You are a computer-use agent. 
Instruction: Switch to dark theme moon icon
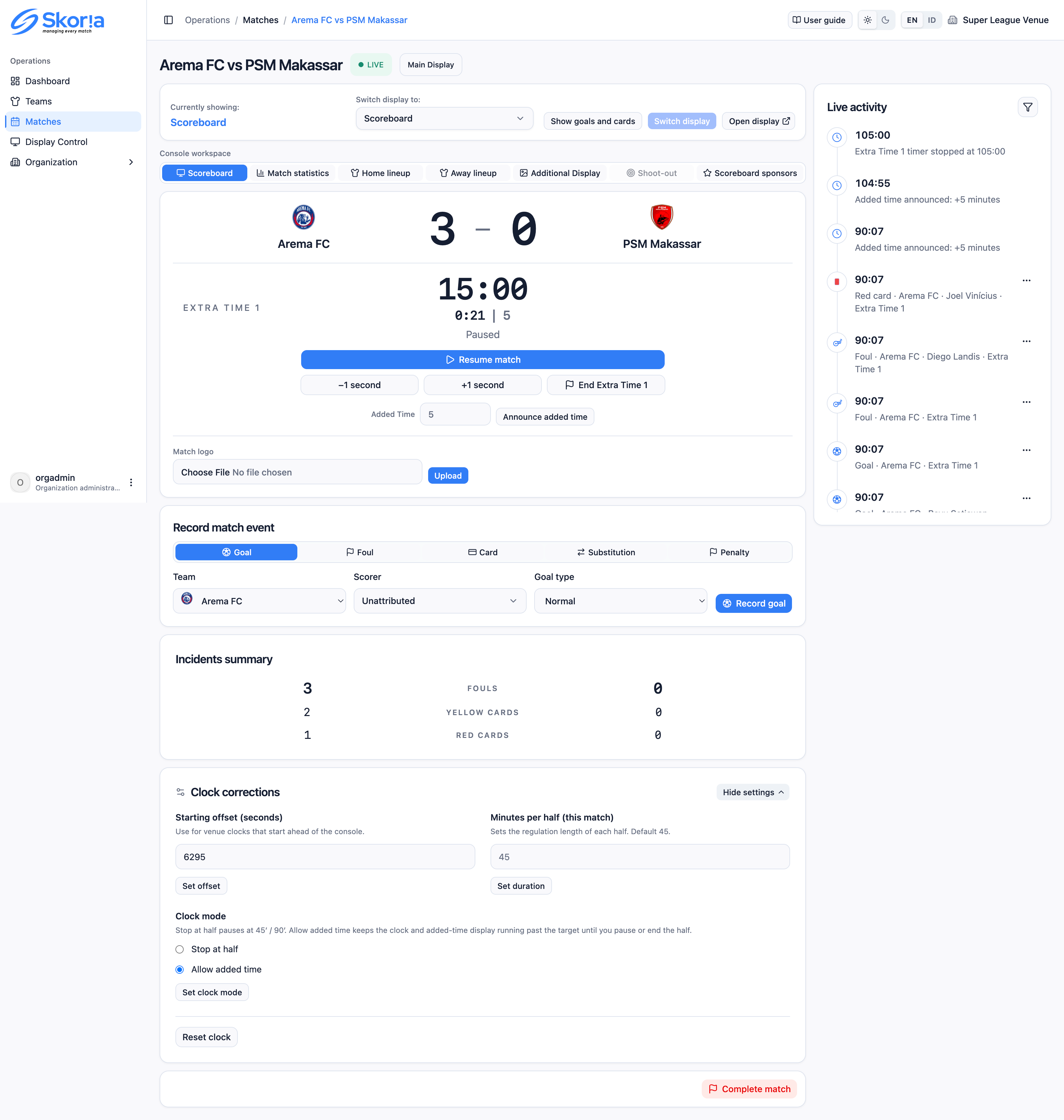[885, 20]
